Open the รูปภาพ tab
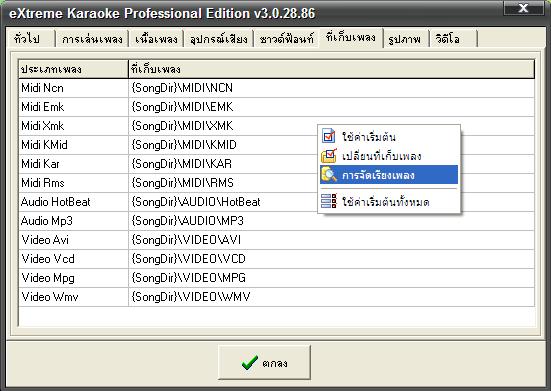Screen dimensions: 551x391 (405, 39)
